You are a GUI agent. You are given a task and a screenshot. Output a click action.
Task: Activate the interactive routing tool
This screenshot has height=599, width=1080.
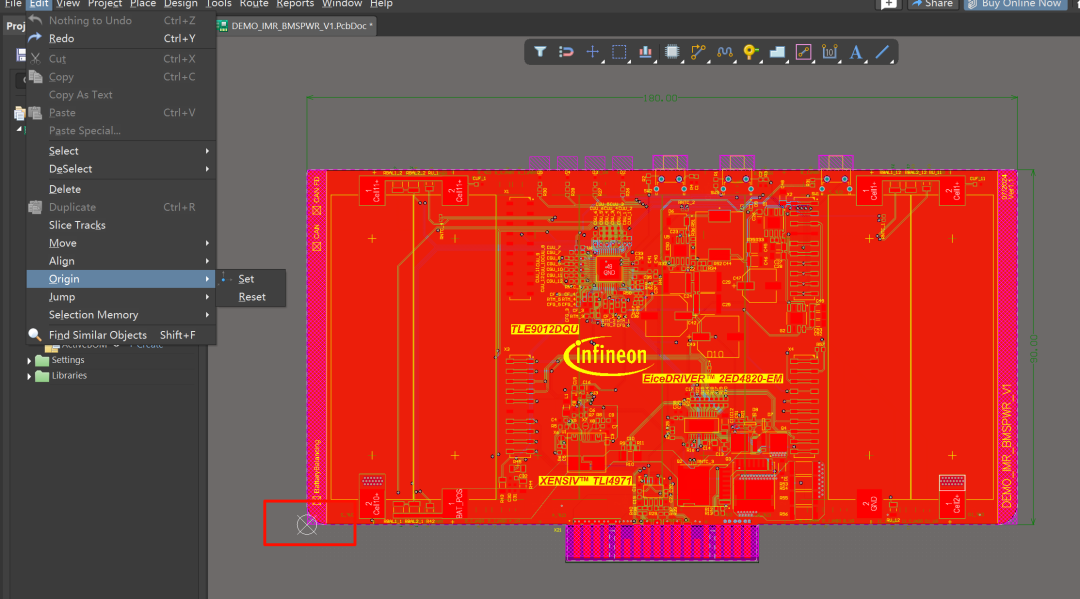tap(698, 52)
